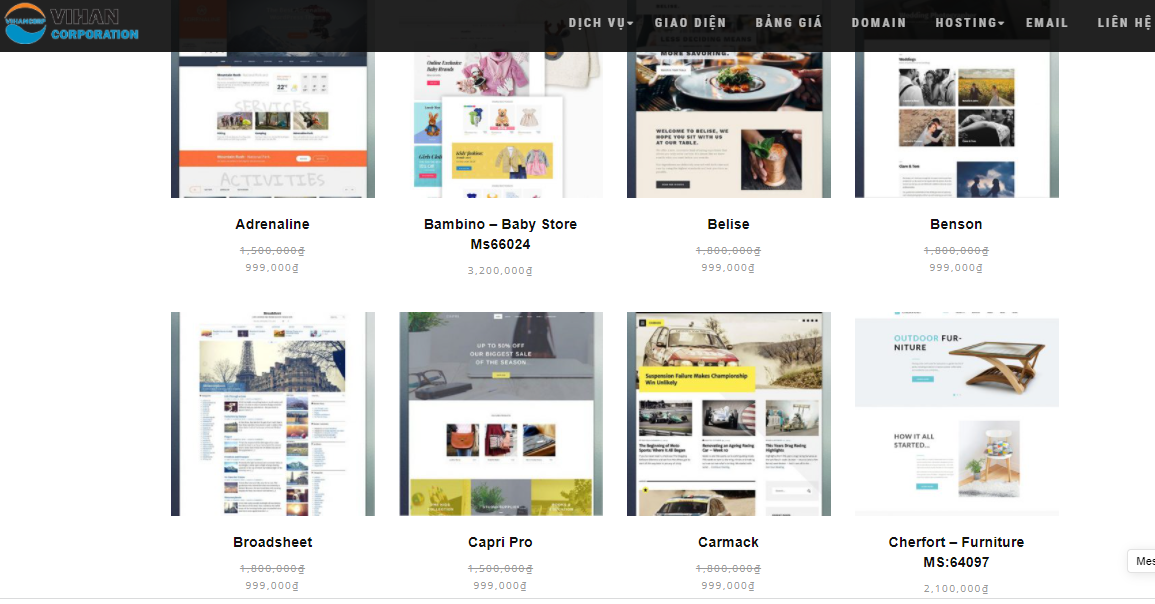Image resolution: width=1155 pixels, height=604 pixels.
Task: Open the Messenger chat widget
Action: [1143, 561]
